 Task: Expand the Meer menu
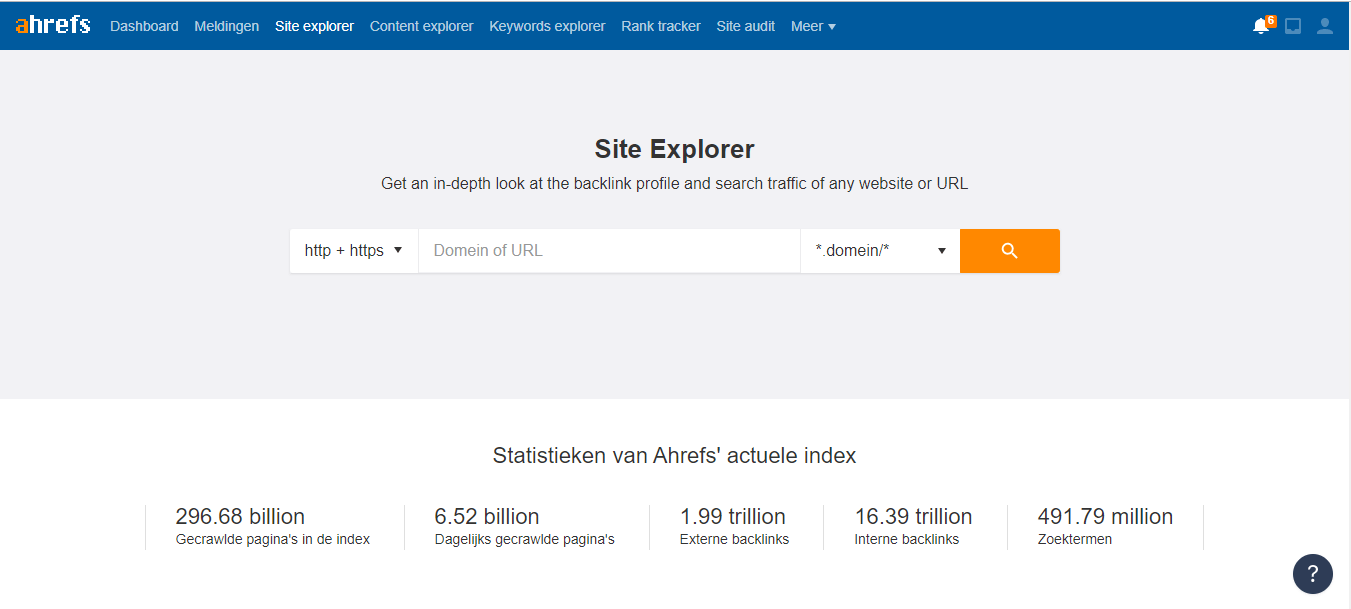(812, 26)
